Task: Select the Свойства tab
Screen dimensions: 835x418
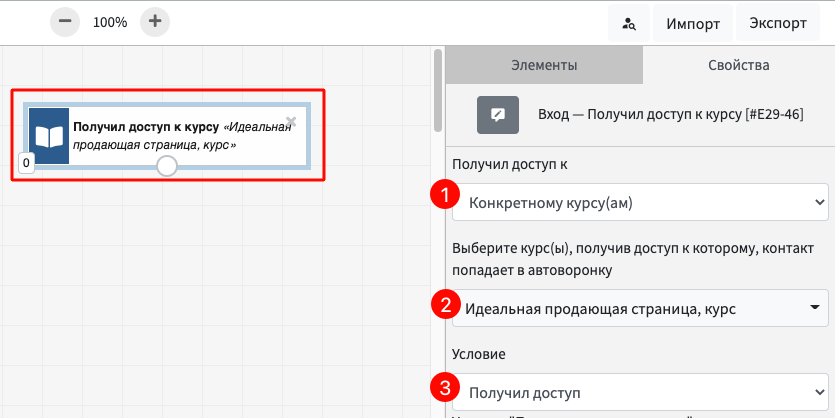Action: (738, 66)
